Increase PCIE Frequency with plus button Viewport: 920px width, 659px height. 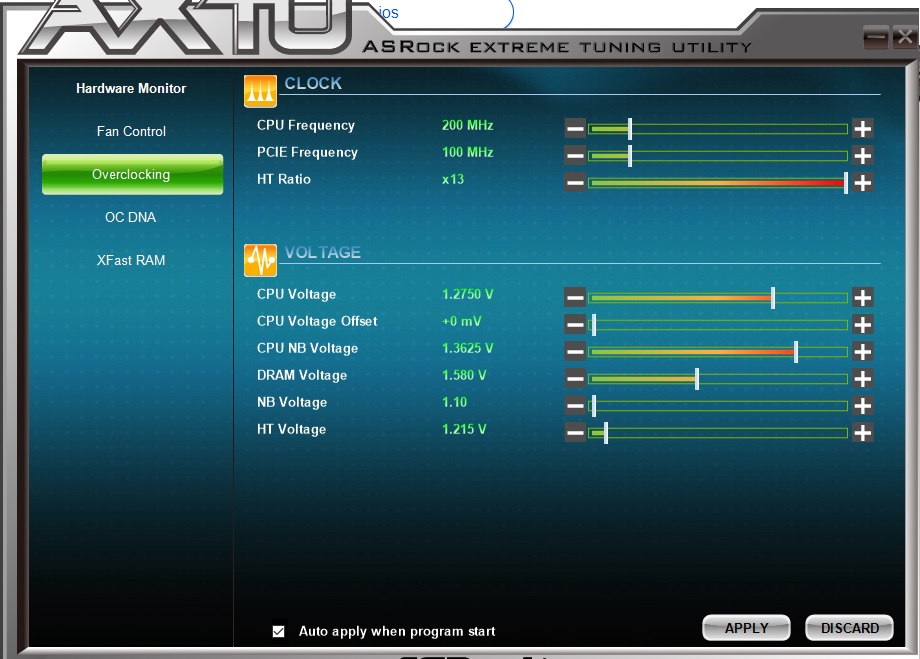(x=862, y=156)
